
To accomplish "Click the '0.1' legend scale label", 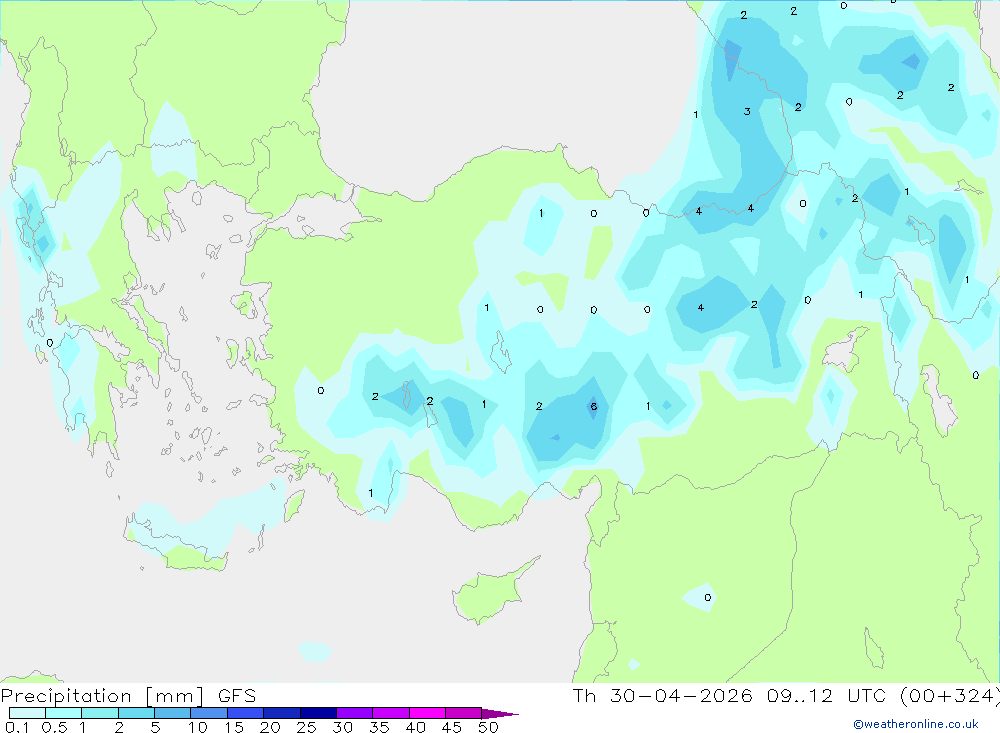I will pos(17,727).
